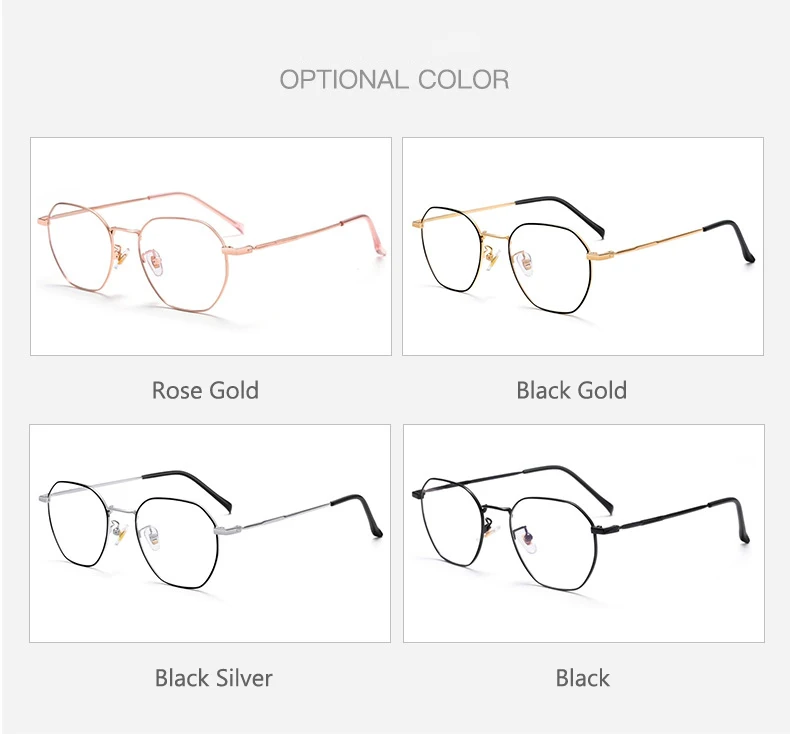
Task: Click the black silver frame's nose bridge
Action: 123,509
